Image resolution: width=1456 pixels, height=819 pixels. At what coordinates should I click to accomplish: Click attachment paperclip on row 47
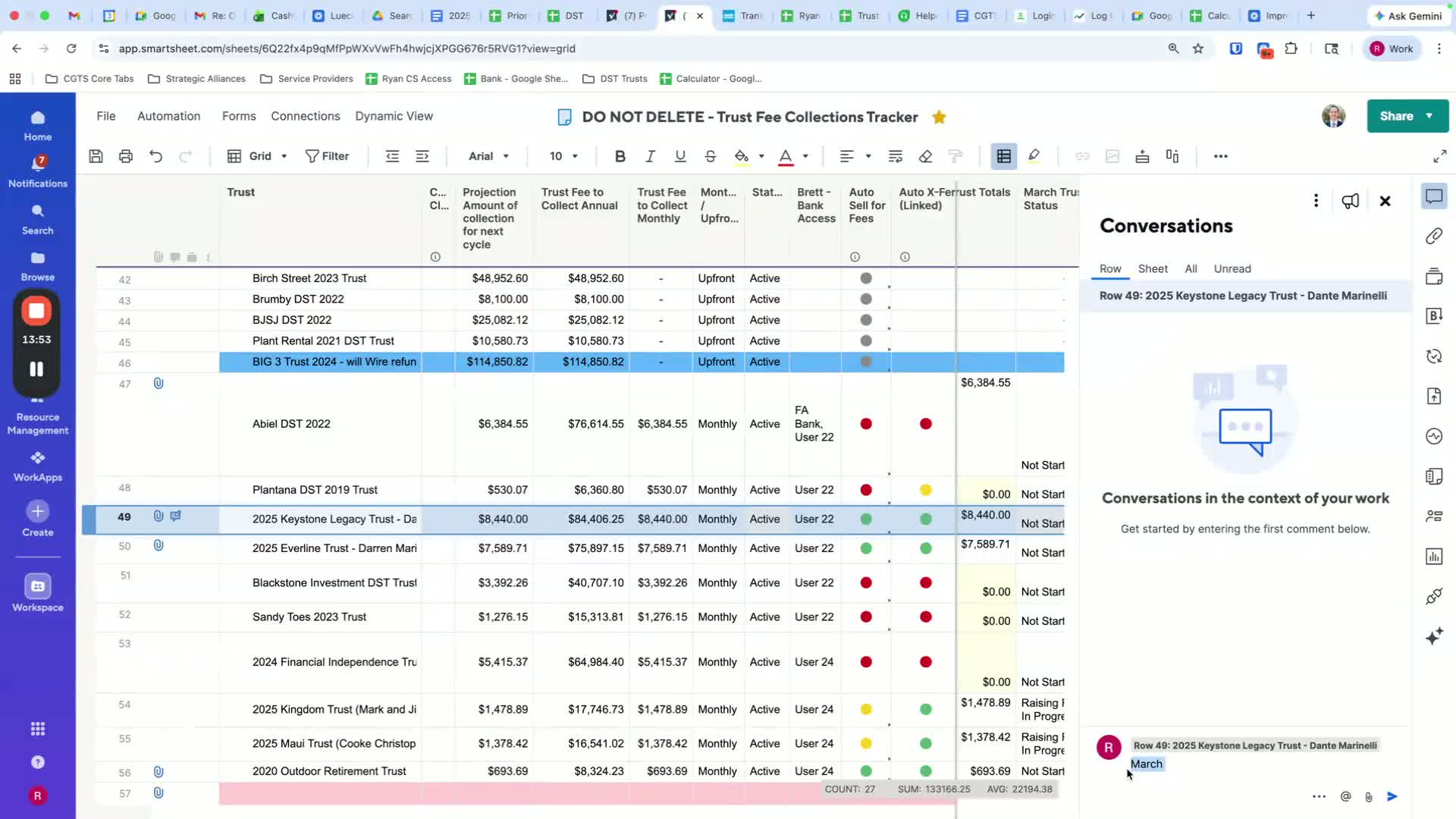[158, 384]
